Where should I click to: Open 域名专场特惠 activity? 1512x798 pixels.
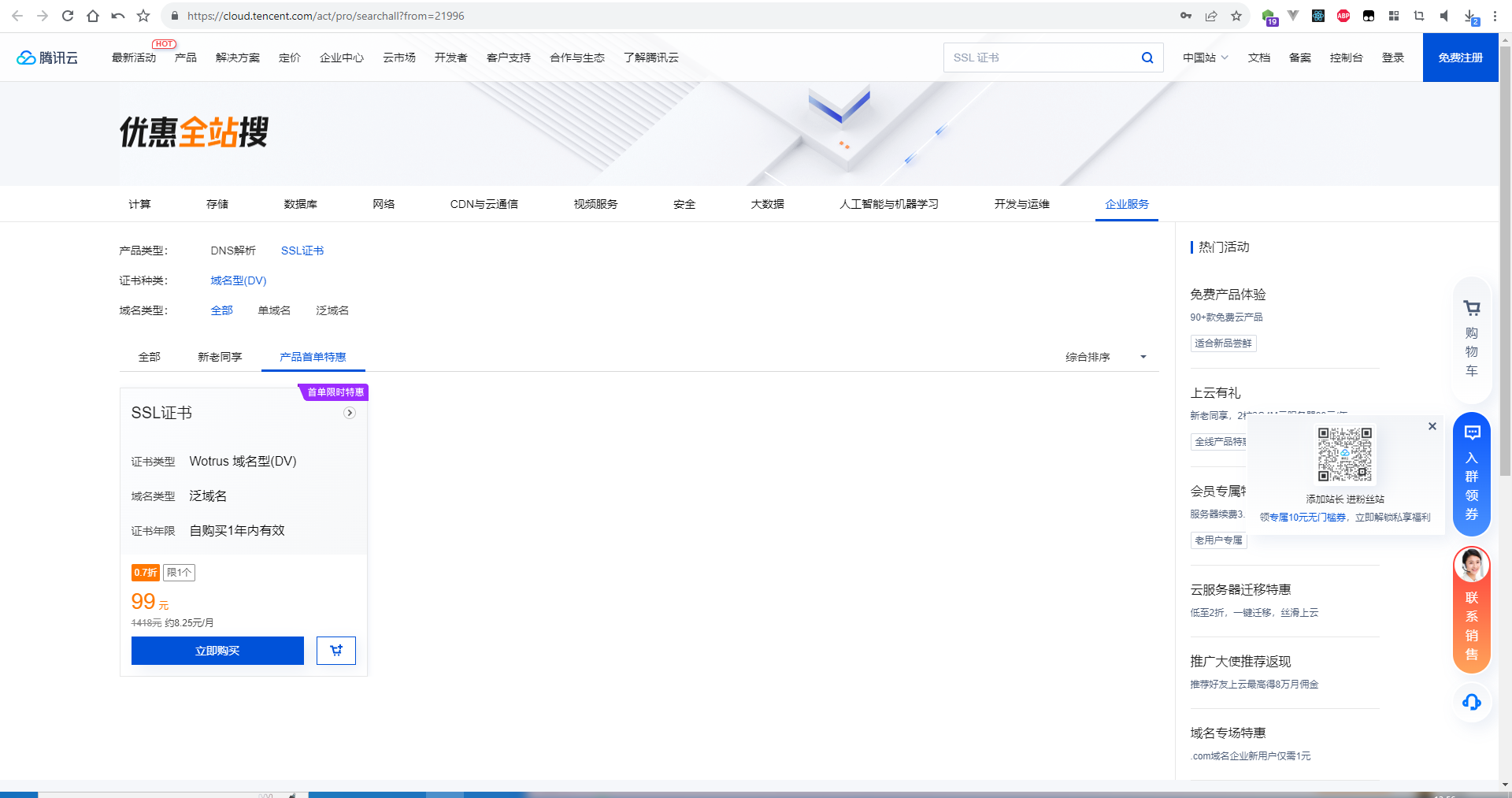(x=1228, y=733)
